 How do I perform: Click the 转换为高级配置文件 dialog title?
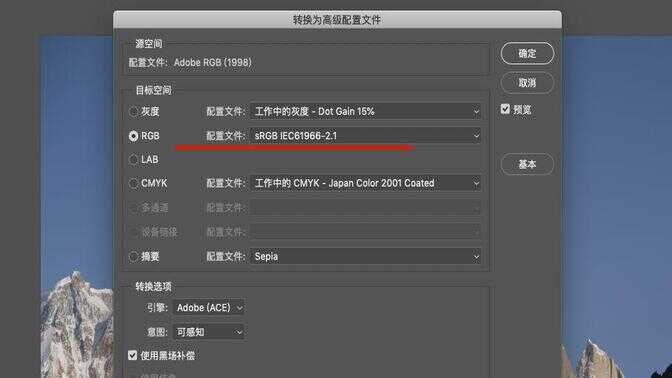click(x=337, y=20)
